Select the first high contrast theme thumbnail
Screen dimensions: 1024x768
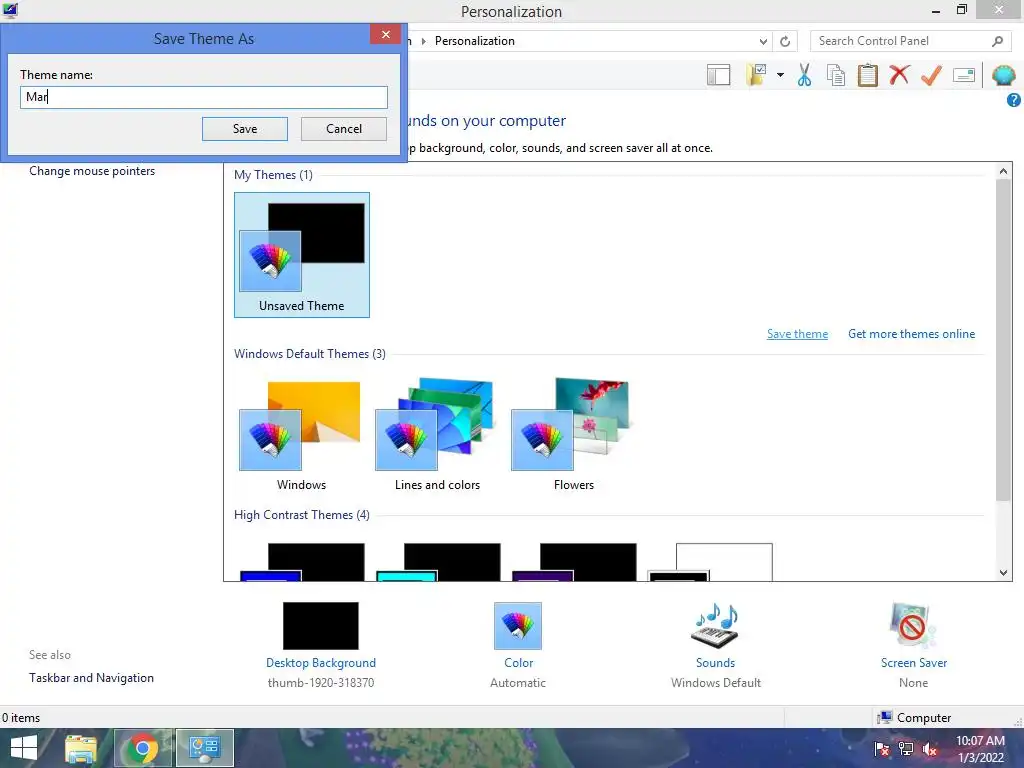point(302,562)
